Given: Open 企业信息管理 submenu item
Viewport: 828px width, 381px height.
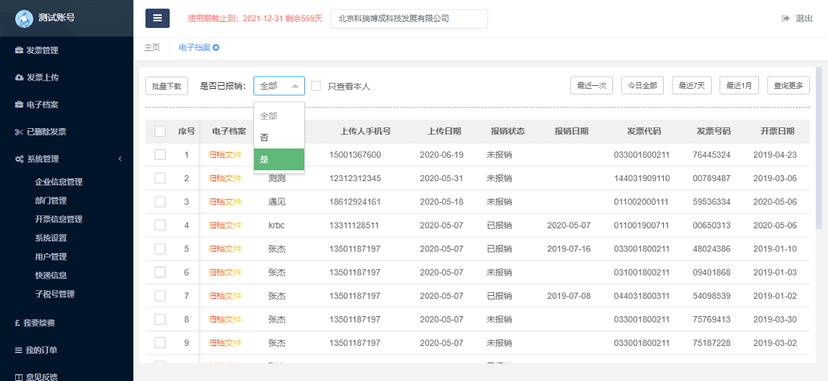Looking at the screenshot, I should pyautogui.click(x=59, y=182).
